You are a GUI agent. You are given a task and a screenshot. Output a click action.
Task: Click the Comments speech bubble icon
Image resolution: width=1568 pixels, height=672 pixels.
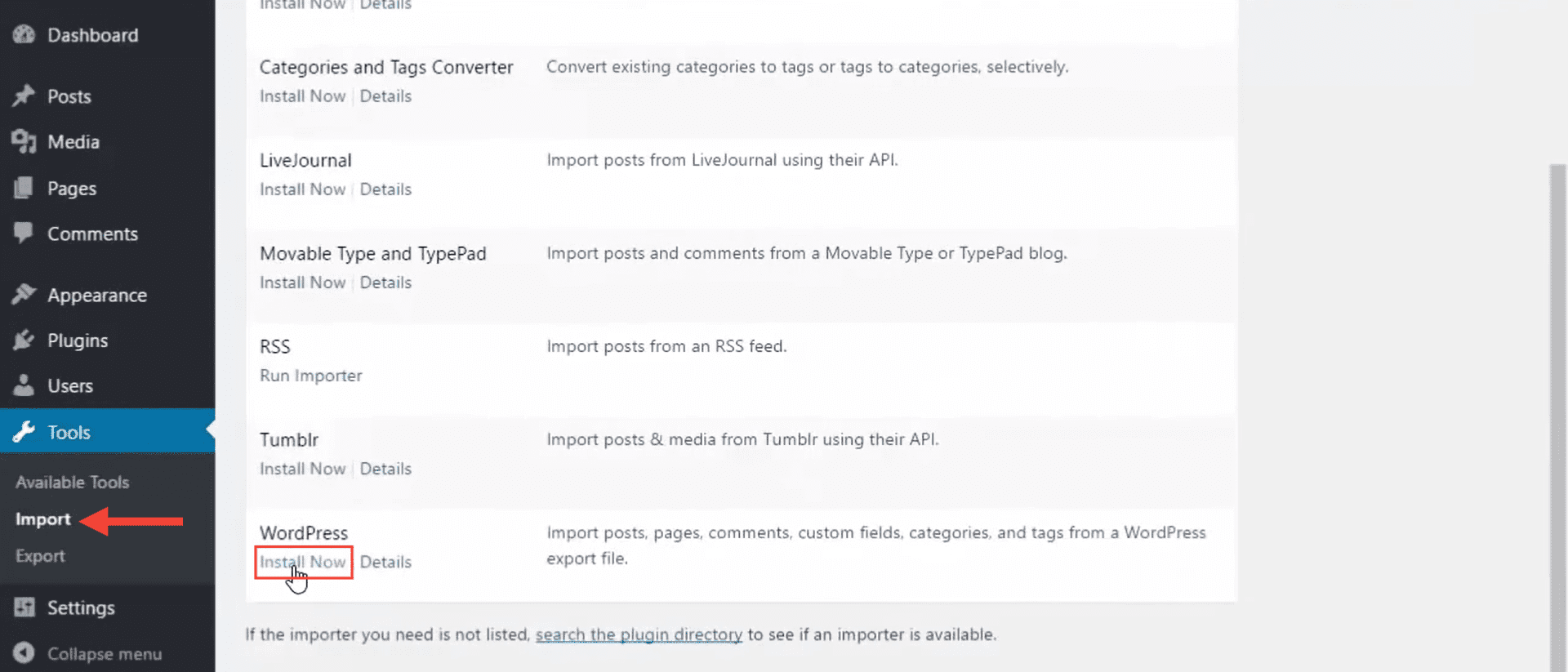tap(24, 234)
